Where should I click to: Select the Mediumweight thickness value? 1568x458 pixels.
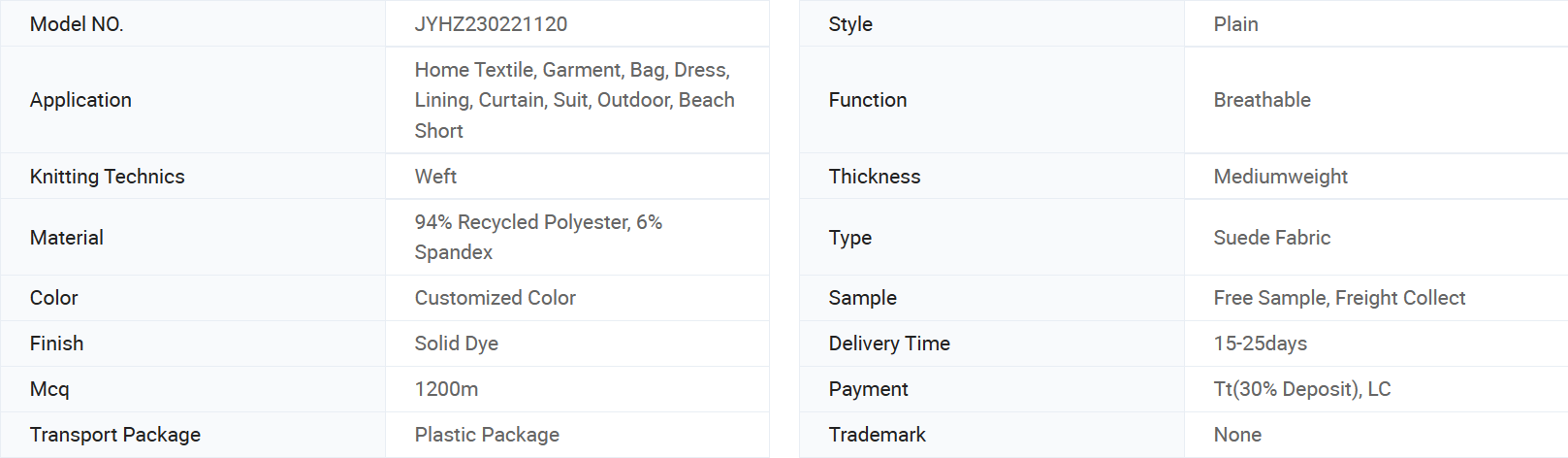click(1280, 177)
